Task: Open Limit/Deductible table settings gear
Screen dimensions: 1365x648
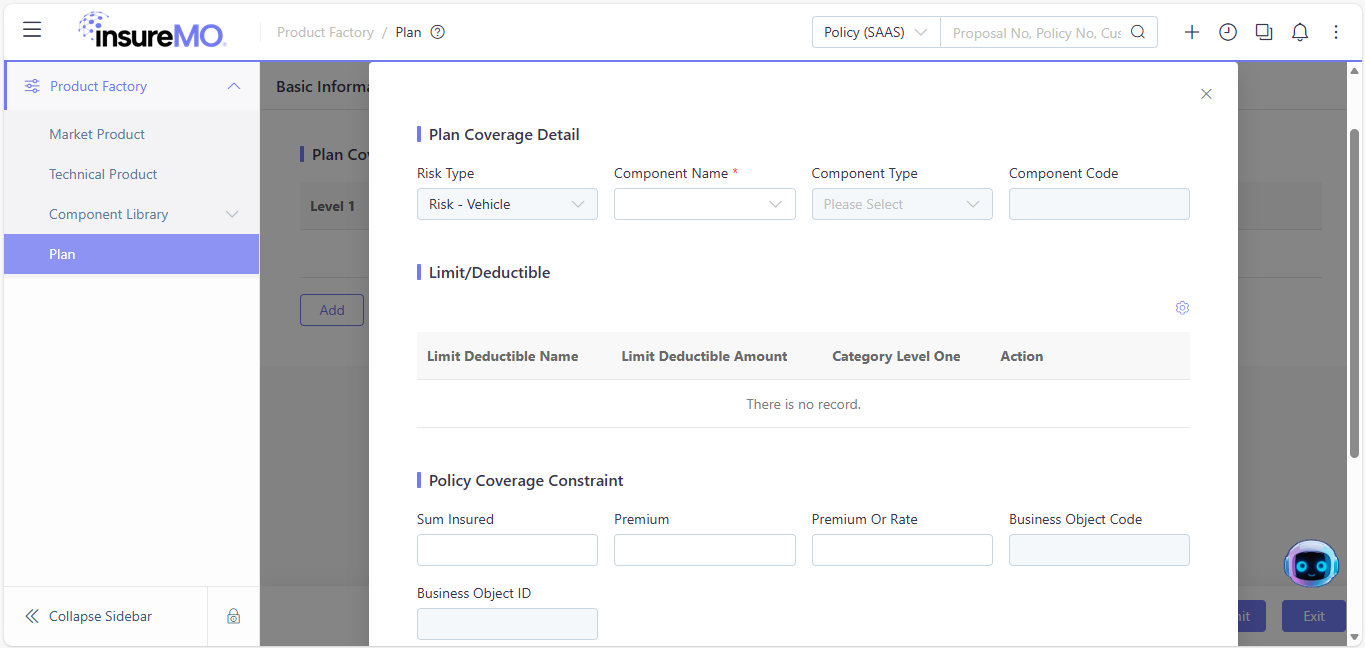Action: point(1182,308)
